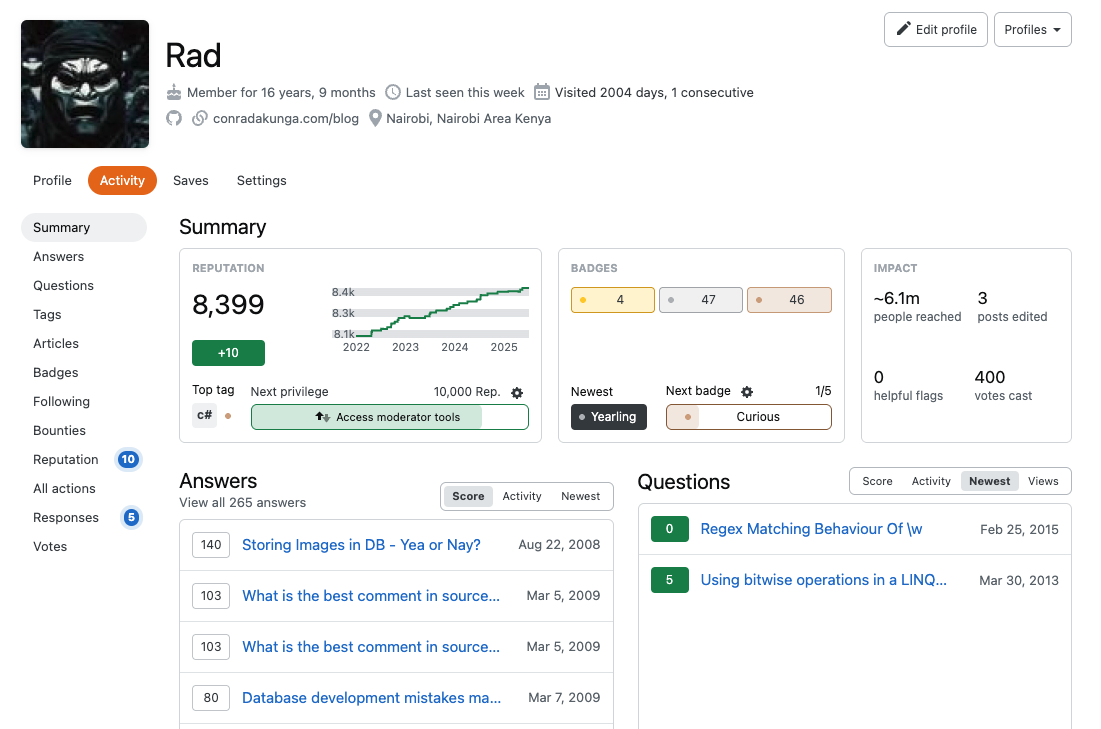Image resolution: width=1101 pixels, height=729 pixels.
Task: Click the GitHub icon in the profile header
Action: [174, 118]
